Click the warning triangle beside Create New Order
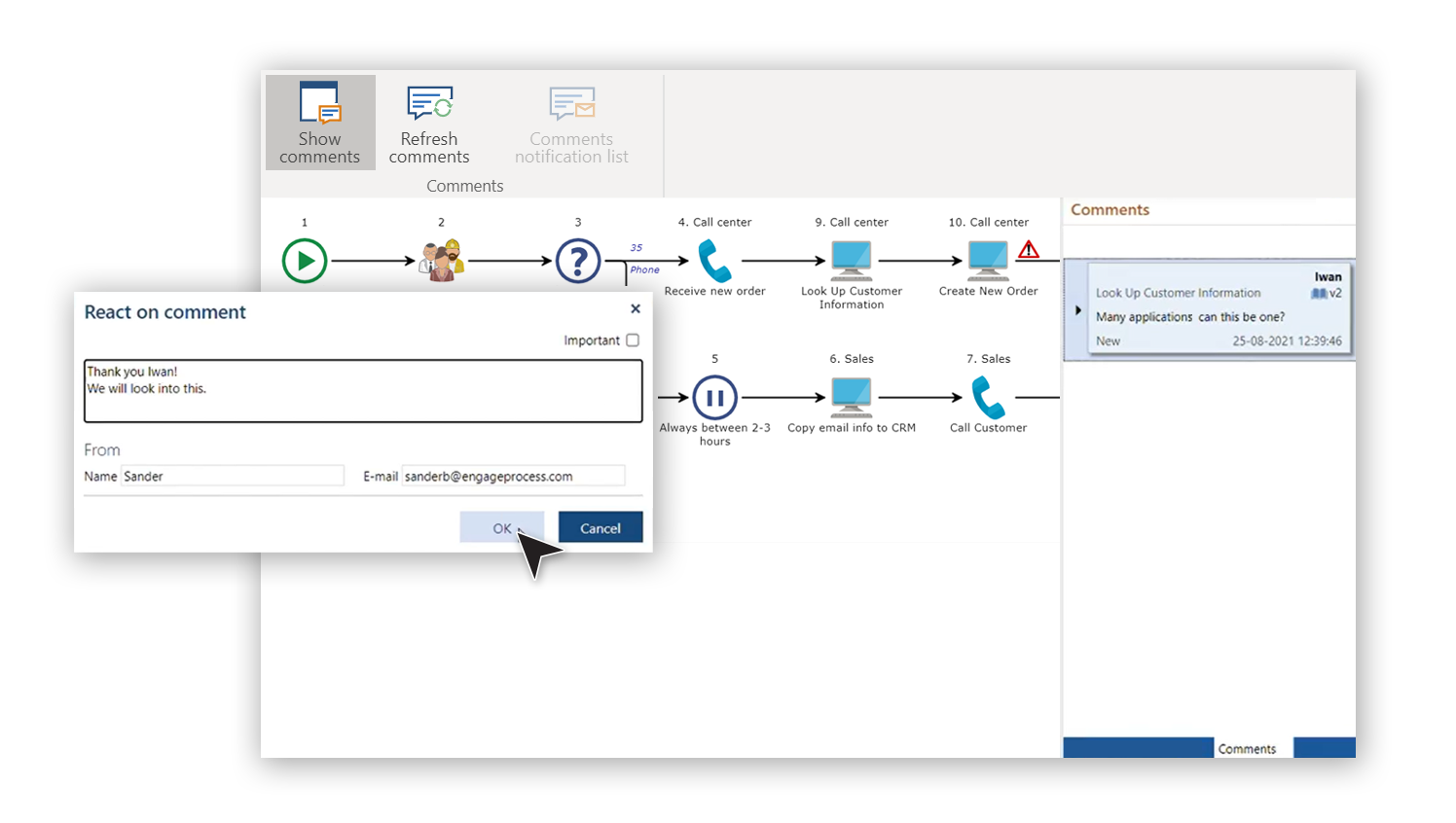 point(1028,250)
